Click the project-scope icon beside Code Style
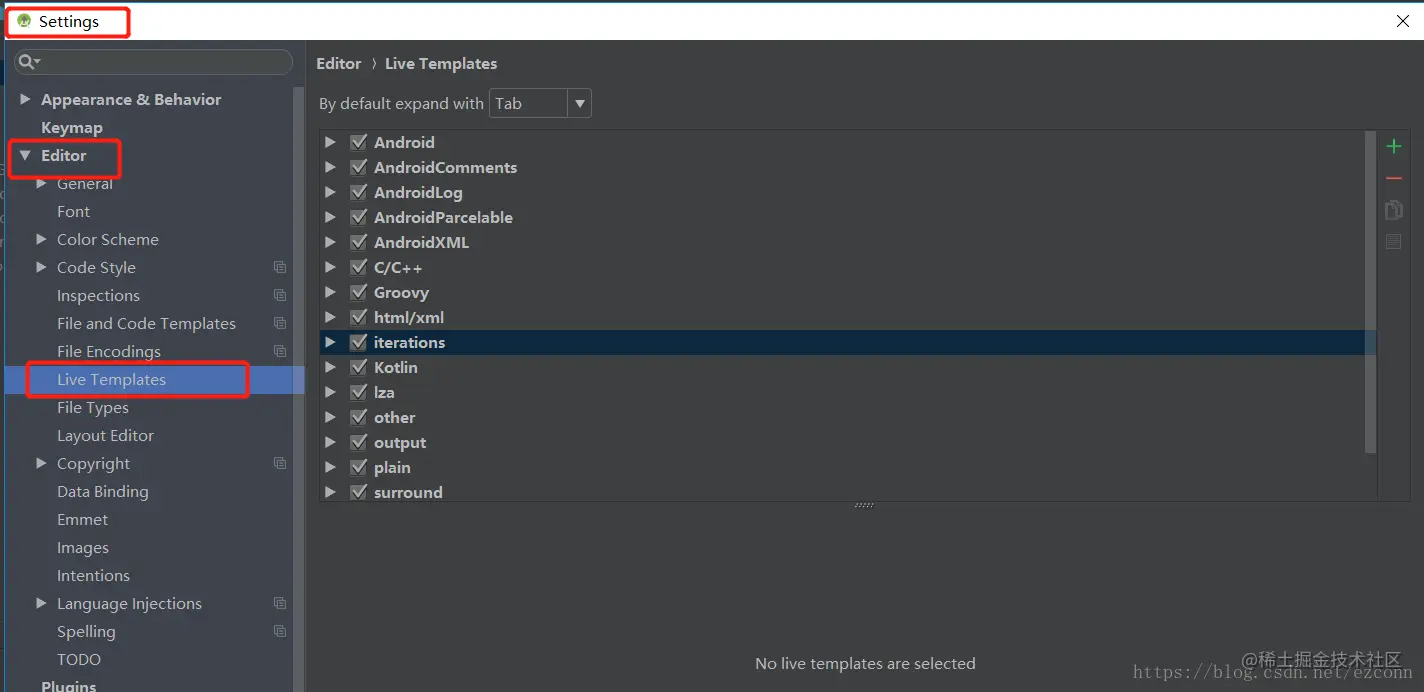 [x=280, y=268]
